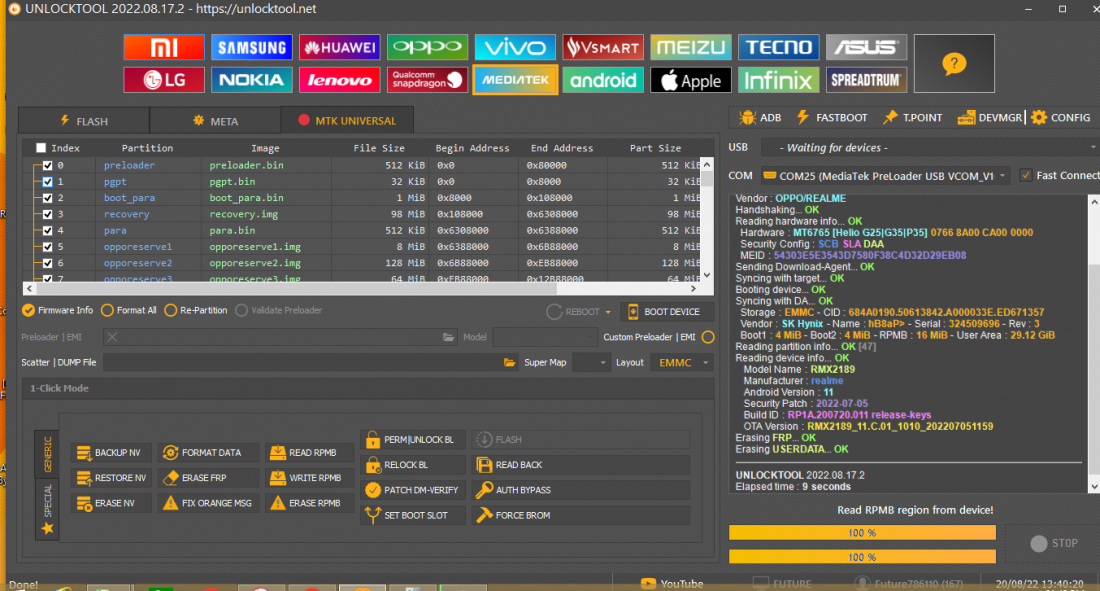Select the Meizu brand logo
Viewport: 1100px width, 591px height.
click(690, 47)
